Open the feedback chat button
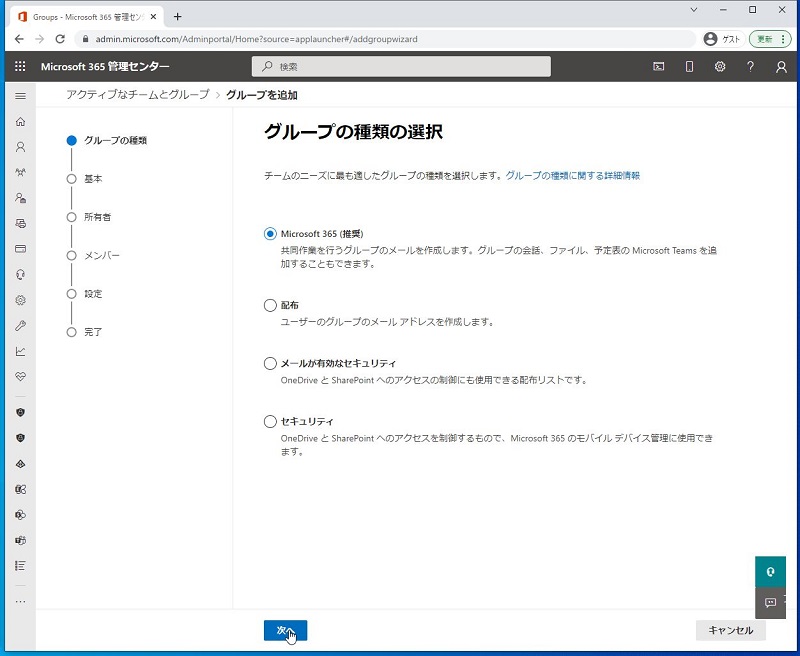The image size is (800, 656). pyautogui.click(x=770, y=603)
